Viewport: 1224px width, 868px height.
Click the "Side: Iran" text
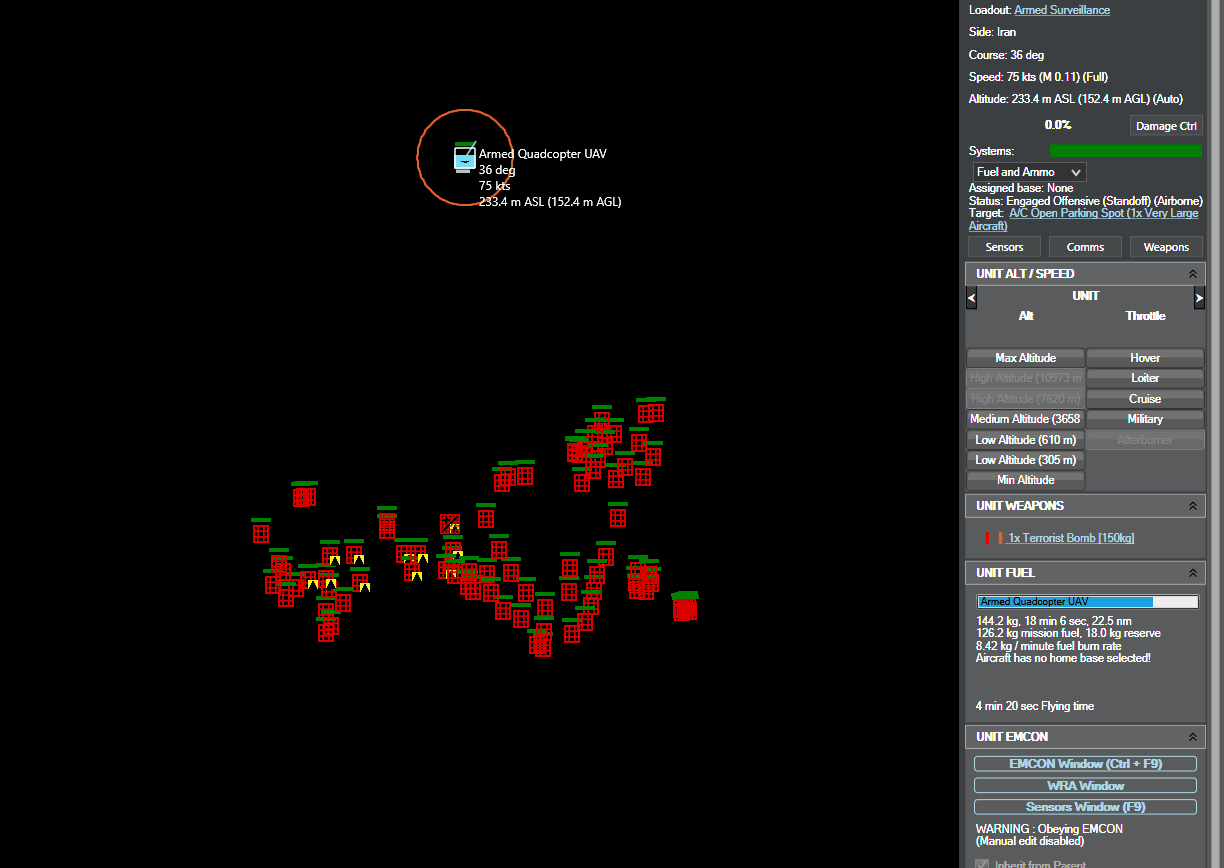992,32
